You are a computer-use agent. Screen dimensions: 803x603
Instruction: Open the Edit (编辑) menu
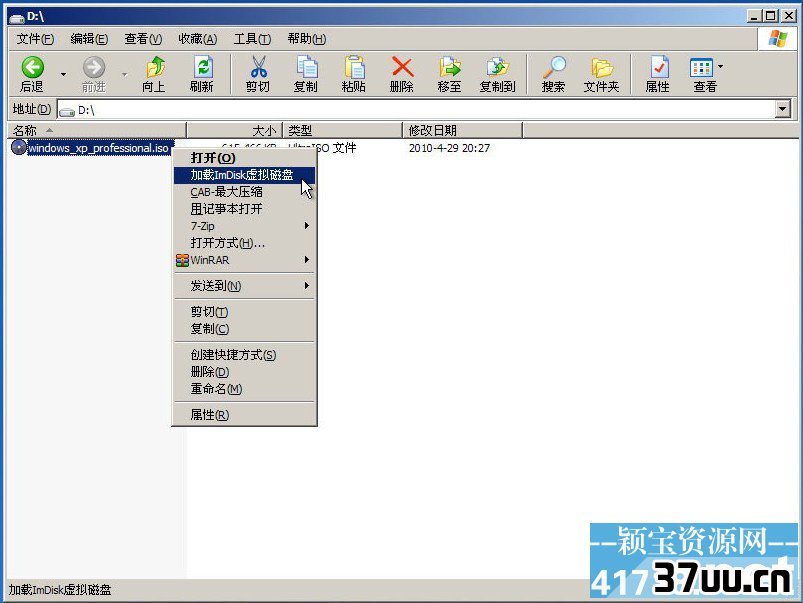click(89, 39)
